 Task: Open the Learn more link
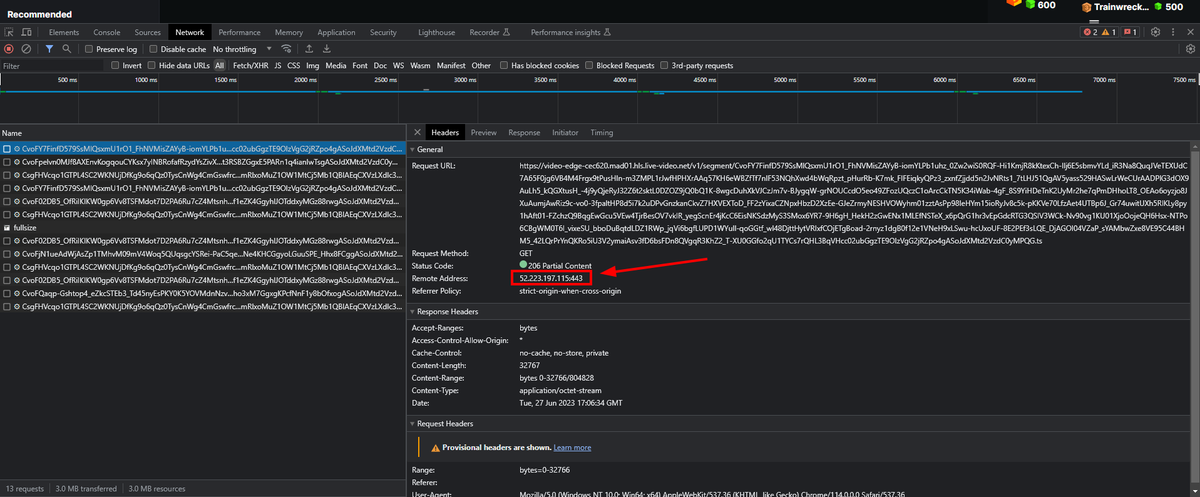572,447
